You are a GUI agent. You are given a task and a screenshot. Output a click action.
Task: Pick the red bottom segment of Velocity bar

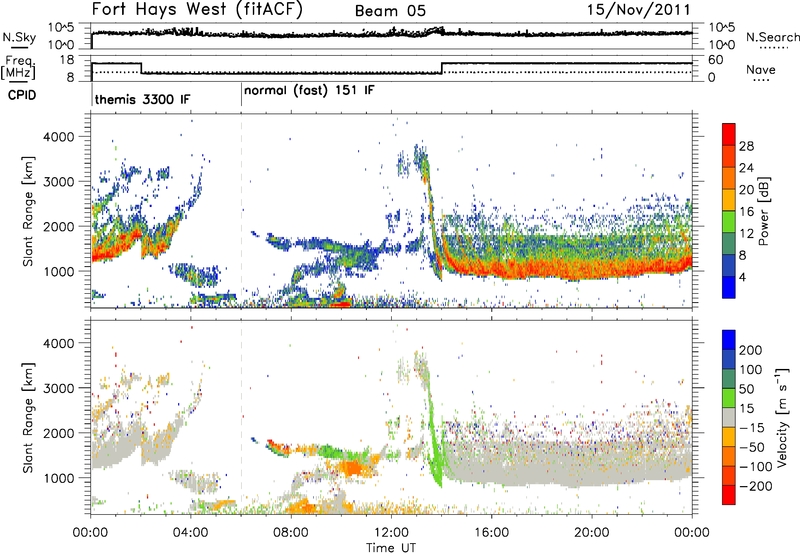click(729, 494)
